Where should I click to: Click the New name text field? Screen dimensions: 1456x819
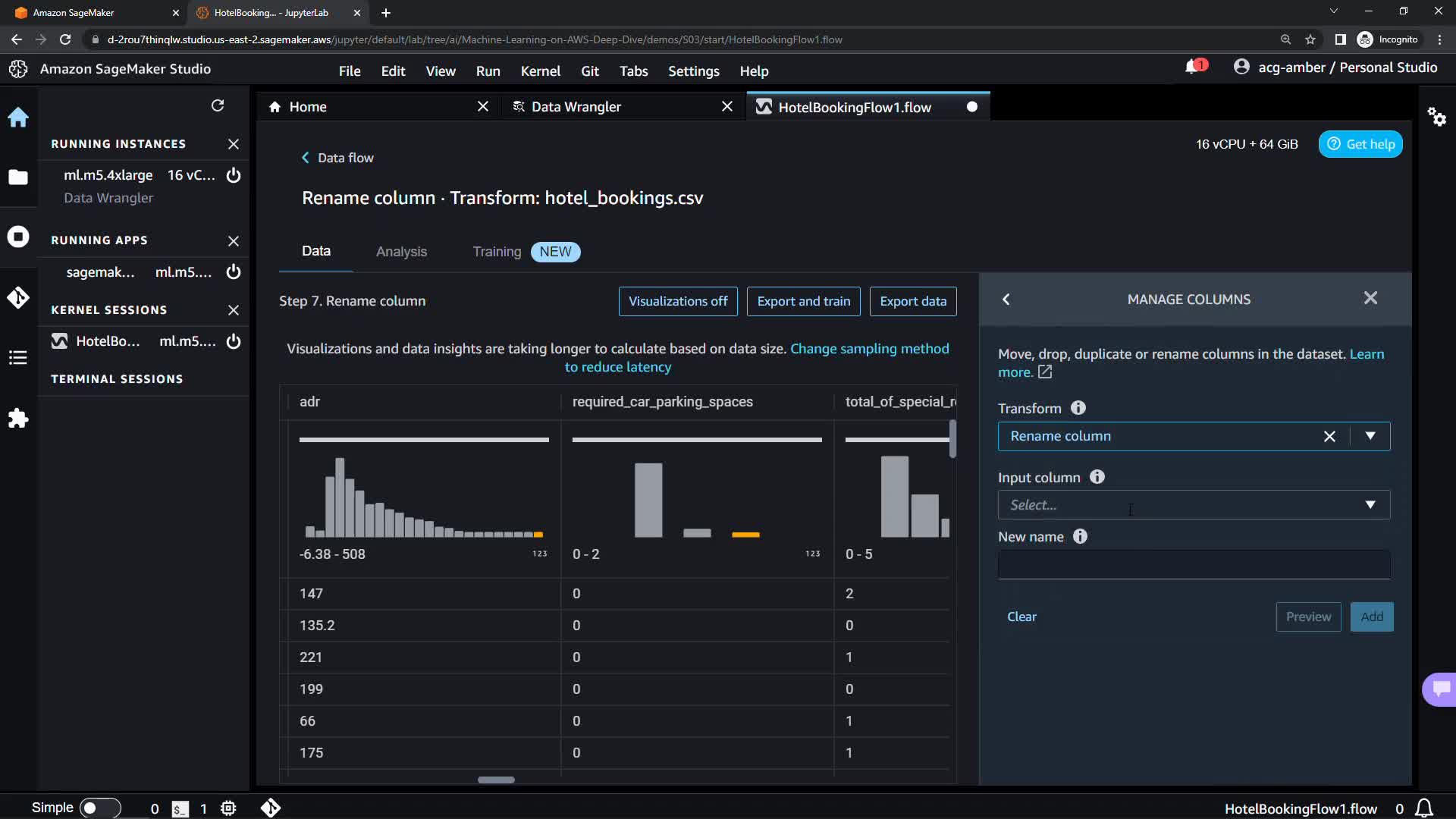coord(1193,565)
